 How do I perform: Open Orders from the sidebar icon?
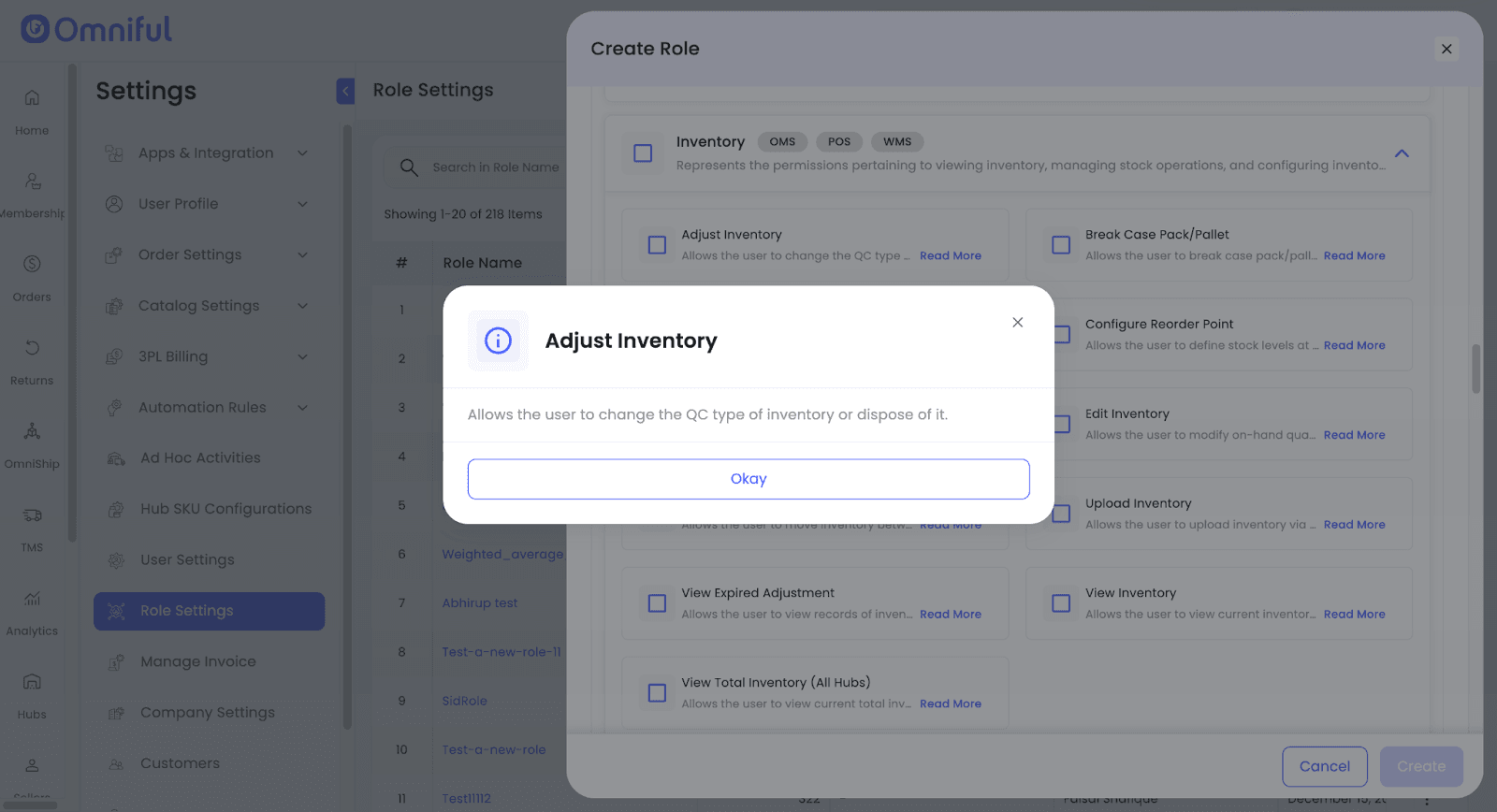32,265
